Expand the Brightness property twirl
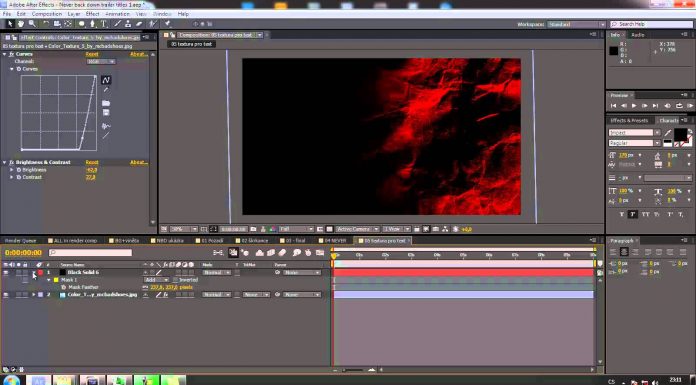Screen dimensions: 696x385 coord(12,170)
